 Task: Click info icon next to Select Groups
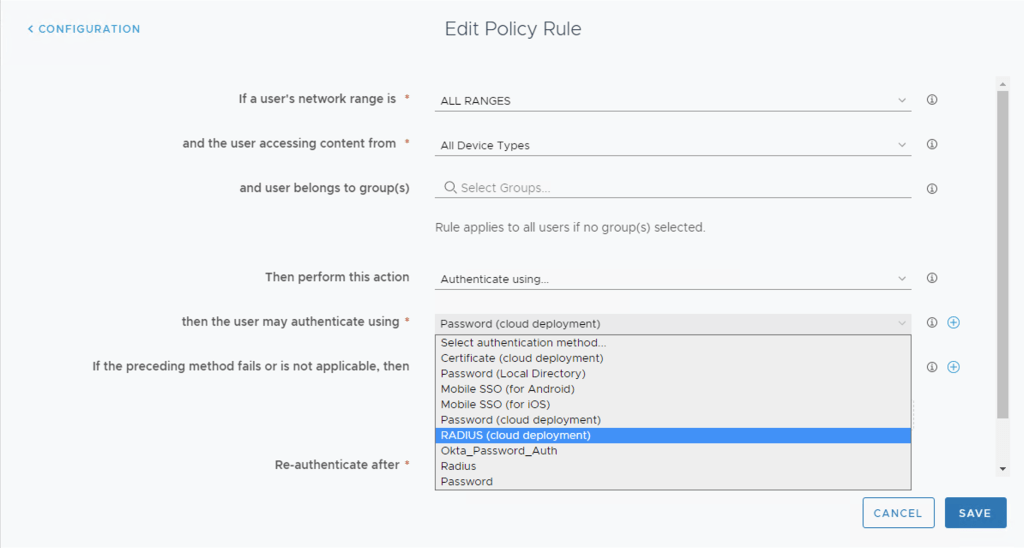point(932,188)
